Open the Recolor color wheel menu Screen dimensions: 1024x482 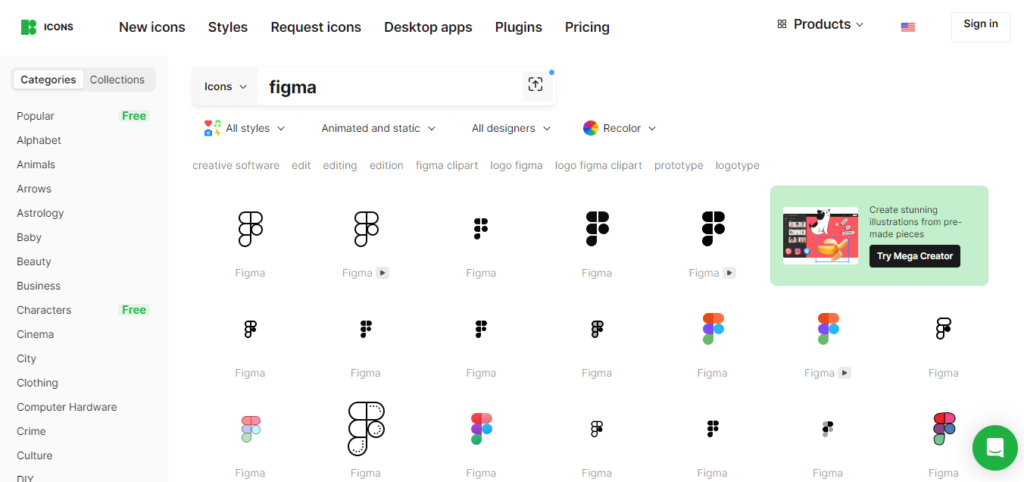(x=620, y=129)
